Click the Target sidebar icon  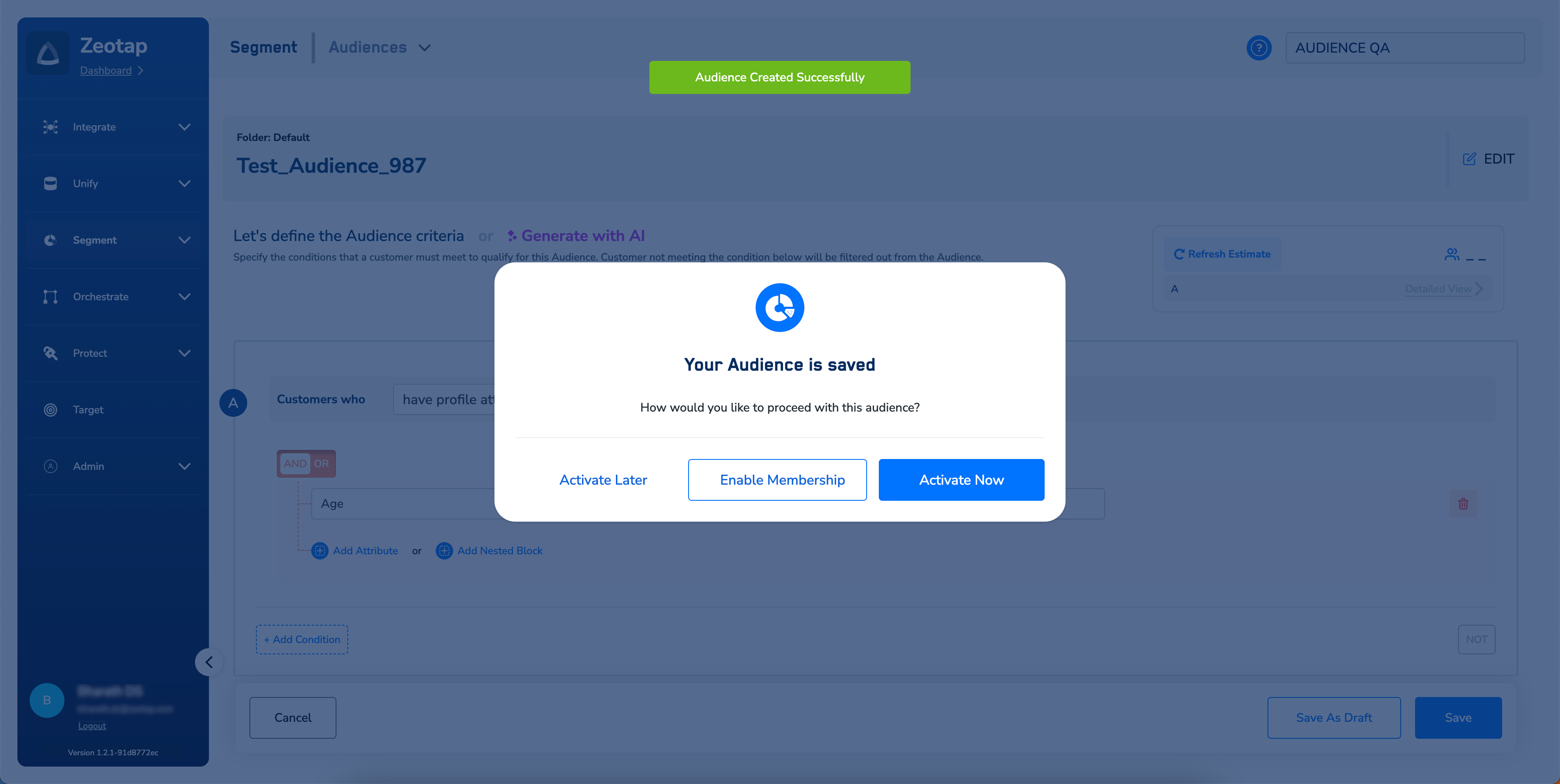pos(51,410)
